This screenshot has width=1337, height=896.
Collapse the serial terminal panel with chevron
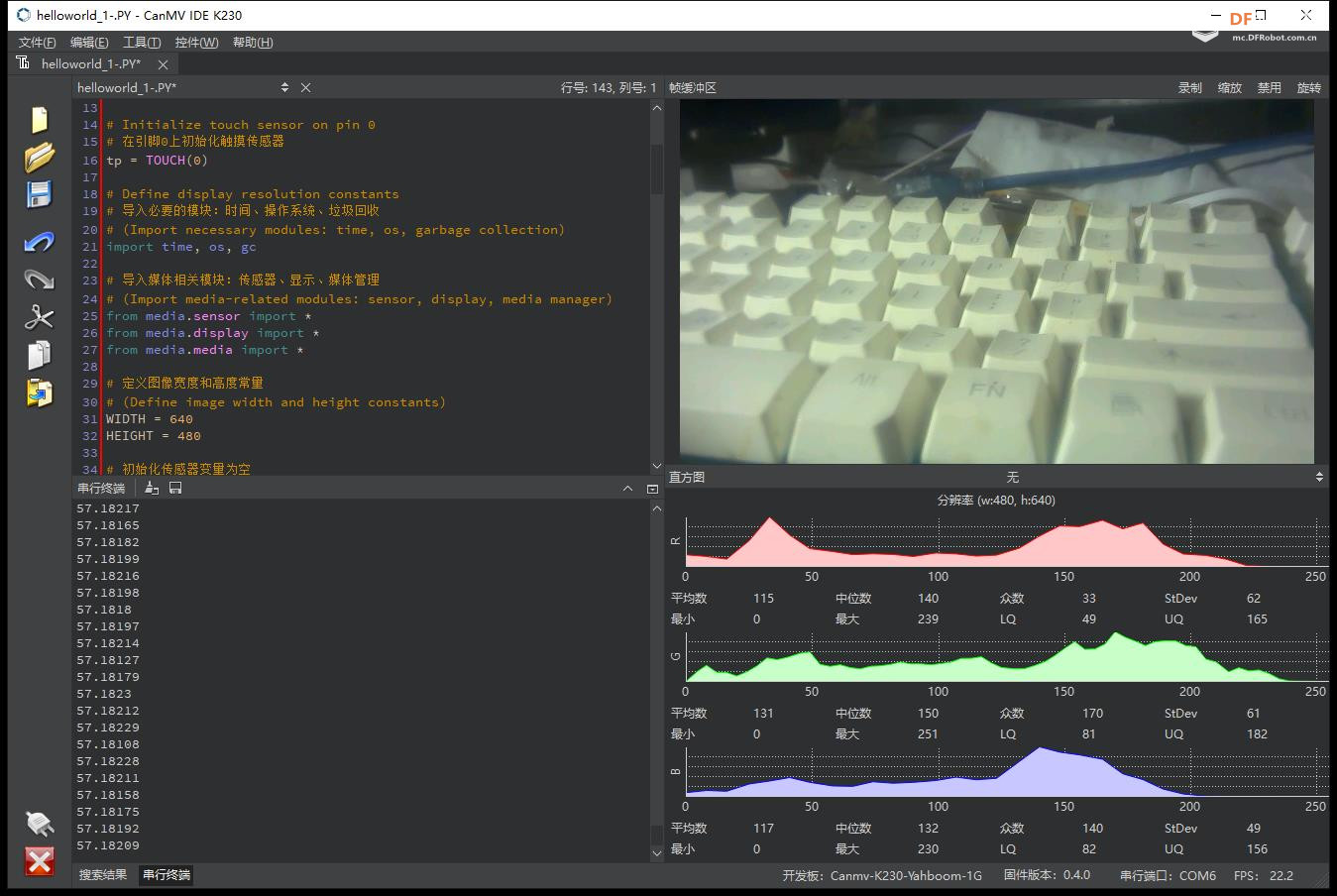(627, 488)
